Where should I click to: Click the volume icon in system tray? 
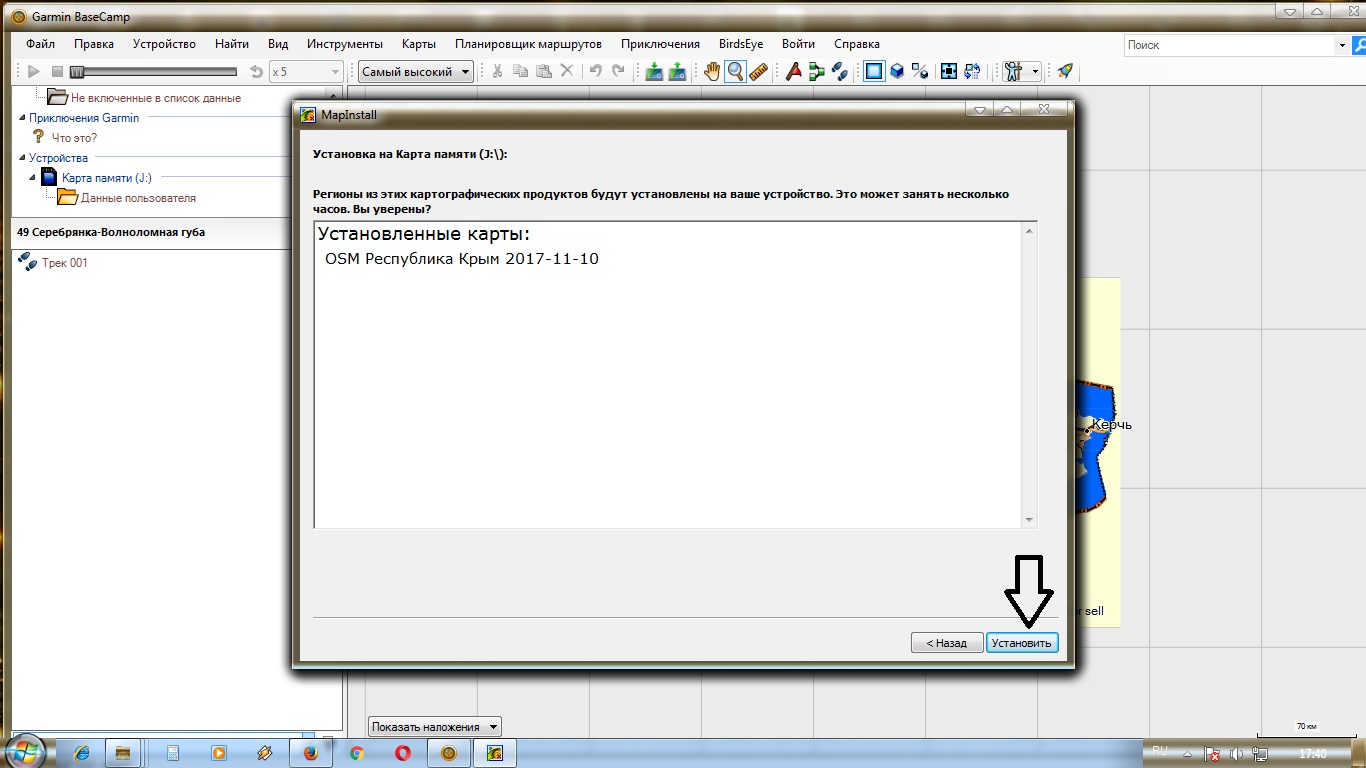1236,754
